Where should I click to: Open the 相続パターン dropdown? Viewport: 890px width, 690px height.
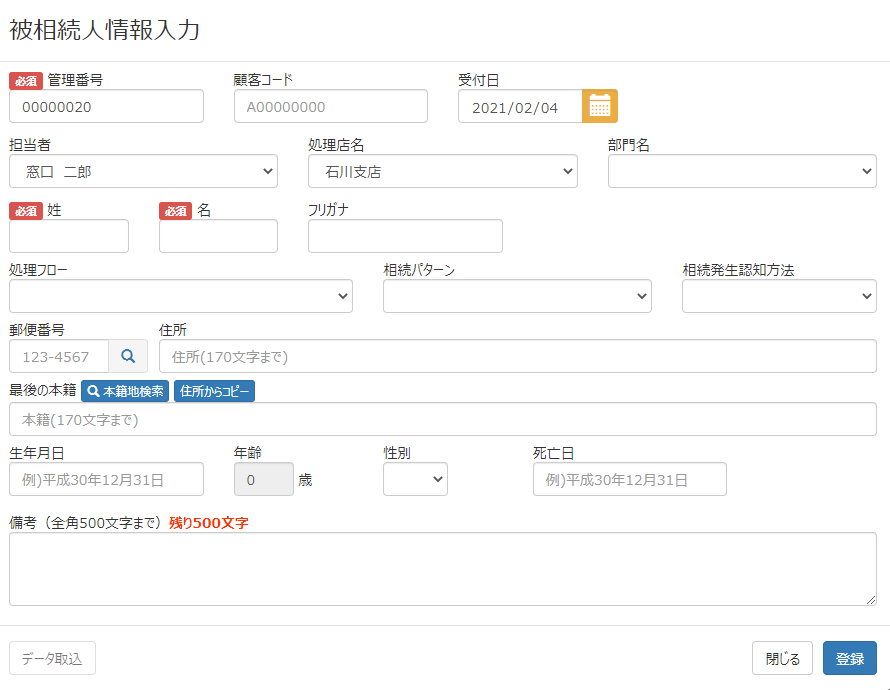[x=517, y=296]
